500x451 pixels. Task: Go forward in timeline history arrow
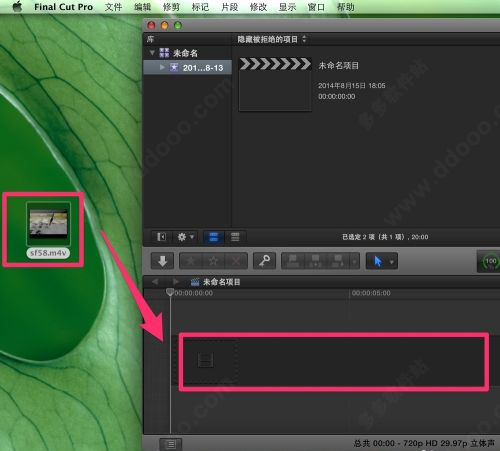[x=176, y=282]
